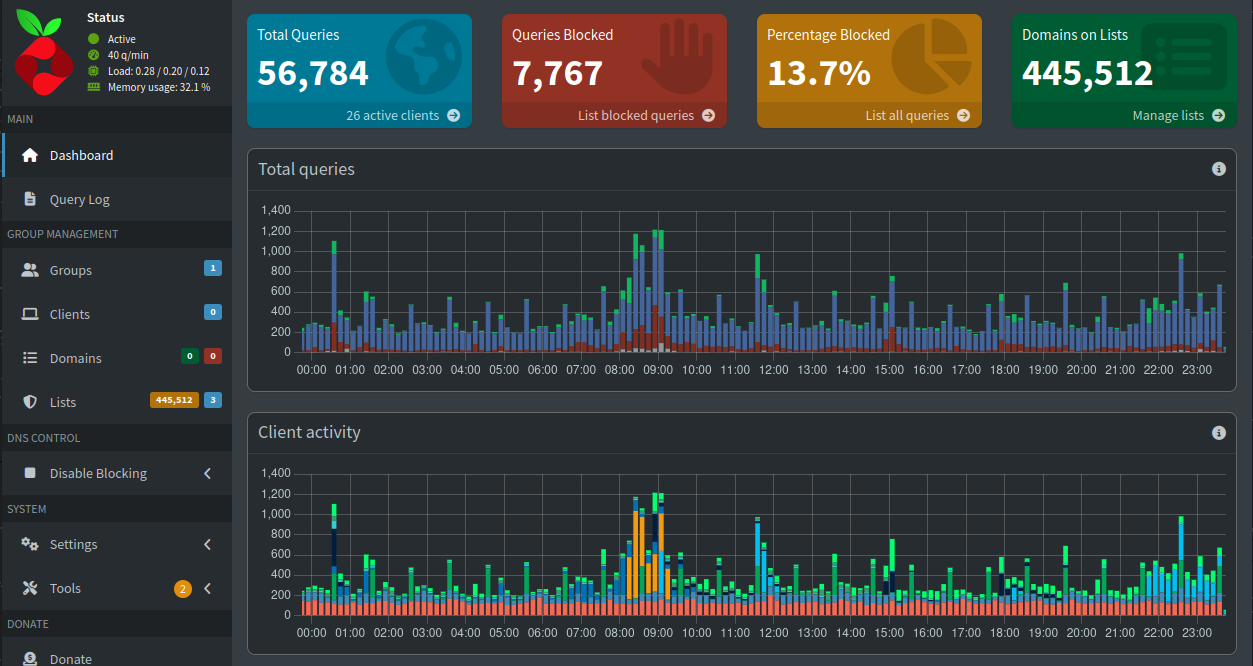
Task: Go to Clients in group management
Action: tap(70, 314)
